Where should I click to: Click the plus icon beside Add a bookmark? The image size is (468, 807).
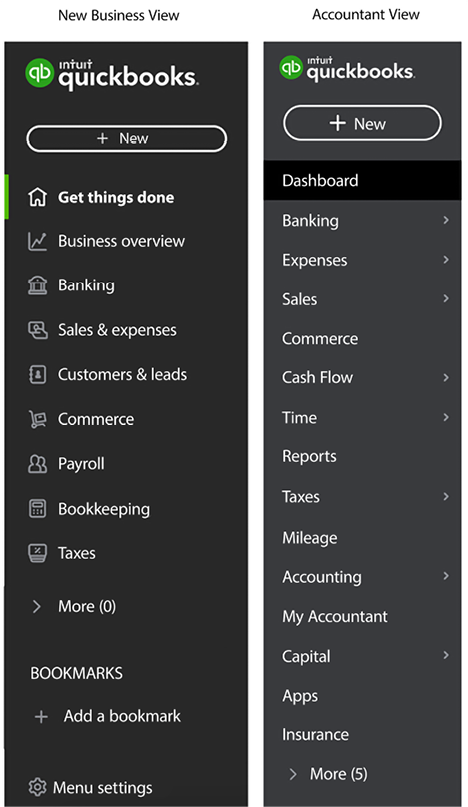(41, 716)
